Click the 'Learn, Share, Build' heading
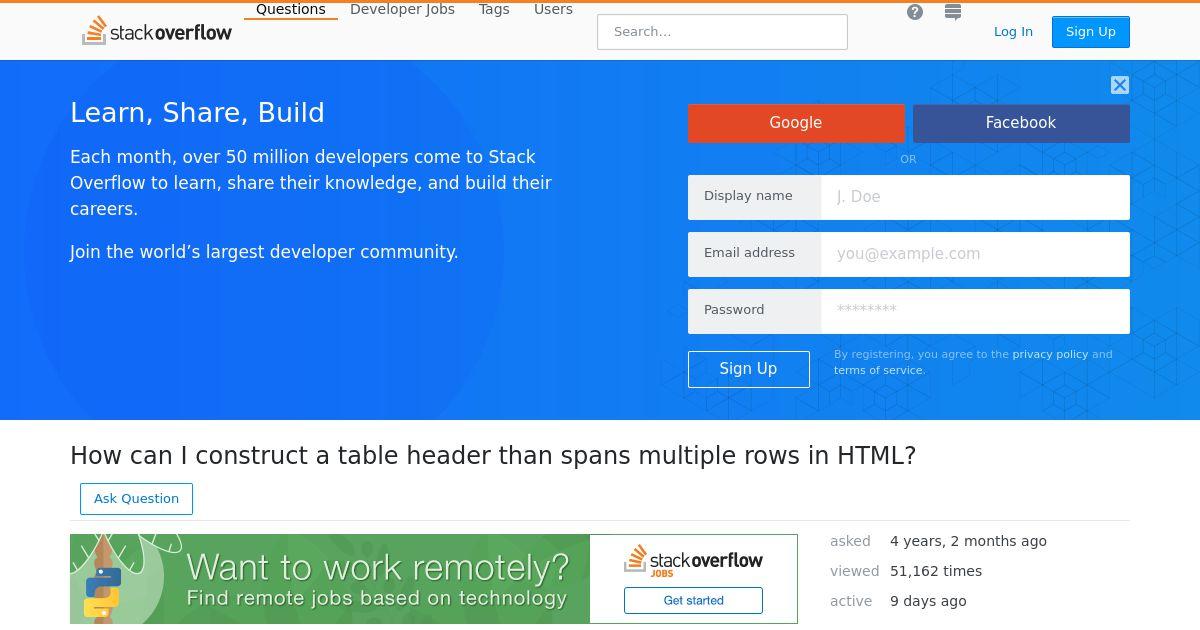This screenshot has width=1200, height=630. coord(197,113)
